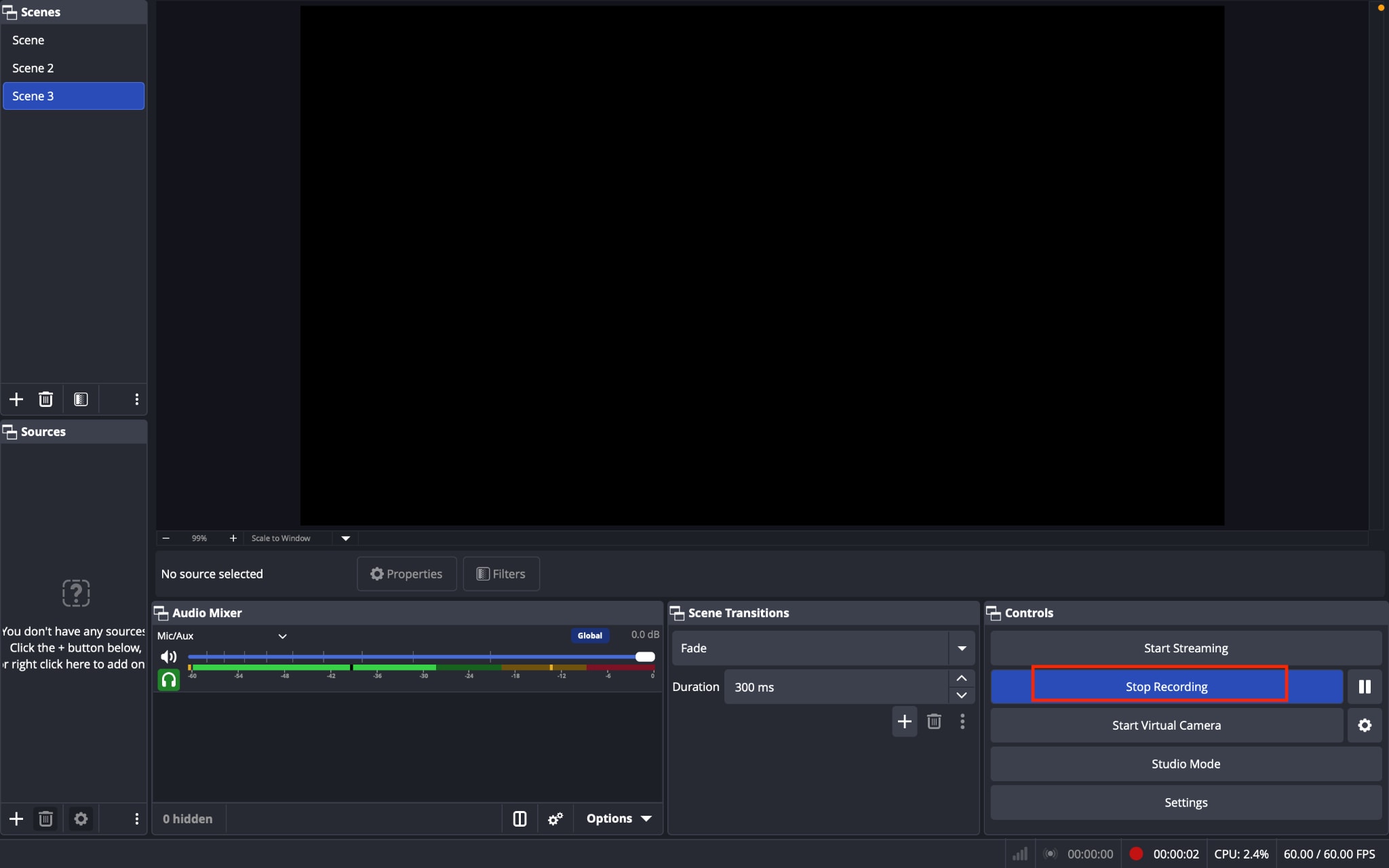Open the audio mixer Options dropdown
Viewport: 1389px width, 868px height.
619,819
